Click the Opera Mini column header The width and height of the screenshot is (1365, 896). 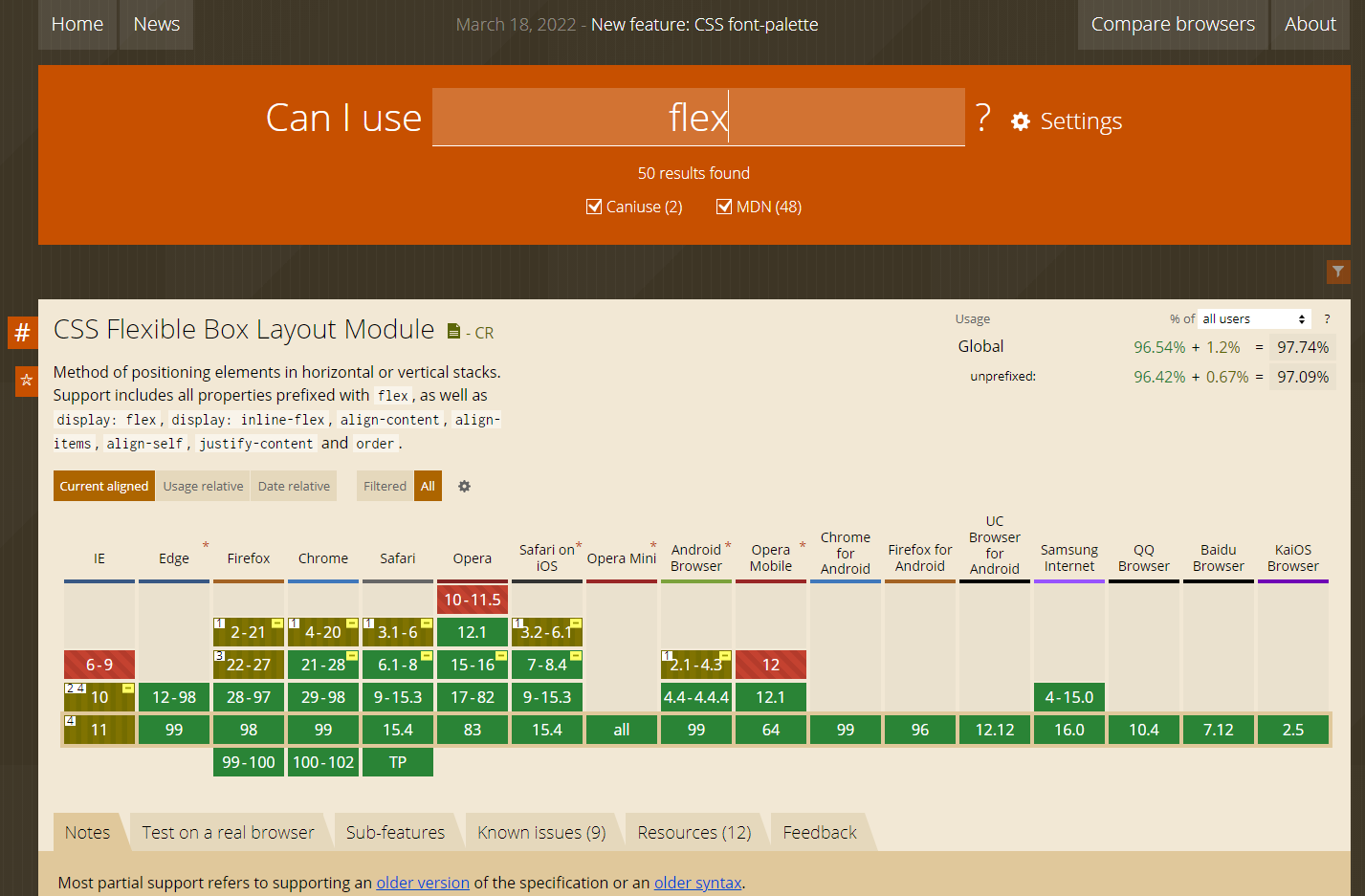[x=622, y=558]
